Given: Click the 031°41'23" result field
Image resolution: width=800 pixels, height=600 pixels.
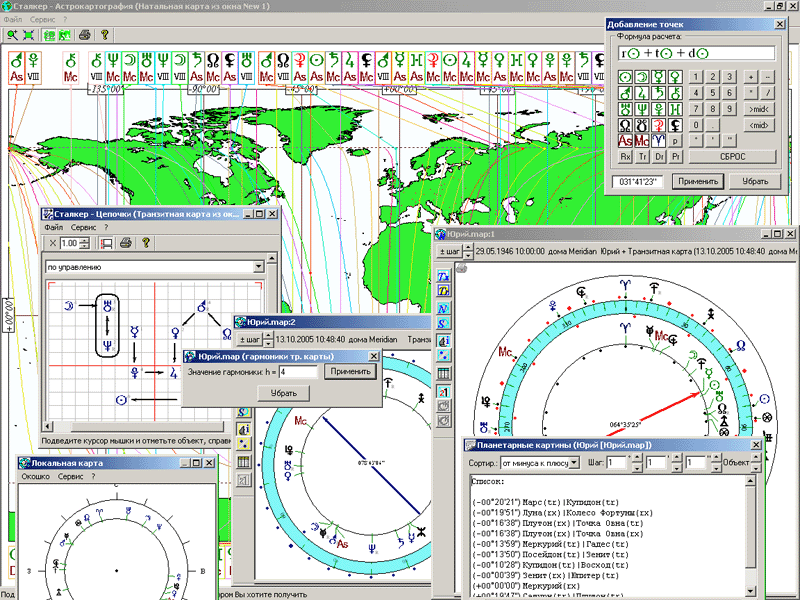Looking at the screenshot, I should [x=638, y=182].
